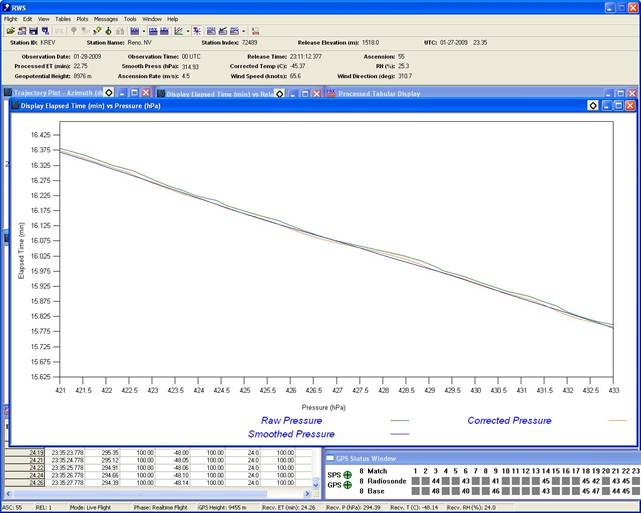Open the Plots menu

coord(82,19)
